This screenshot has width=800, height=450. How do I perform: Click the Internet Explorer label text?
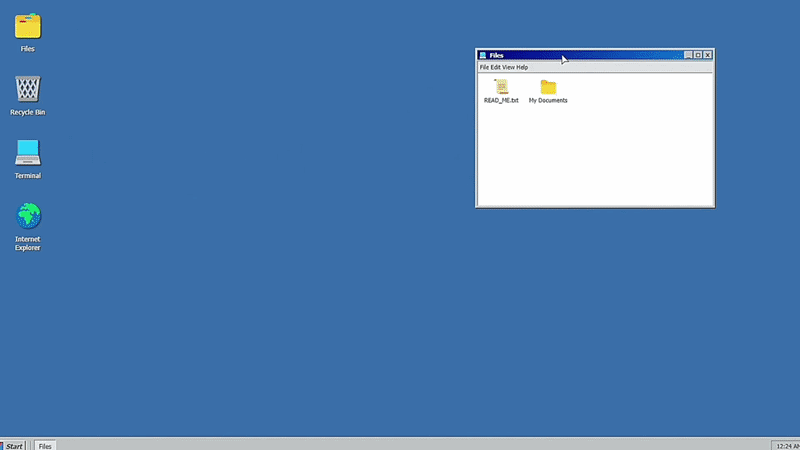(28, 243)
